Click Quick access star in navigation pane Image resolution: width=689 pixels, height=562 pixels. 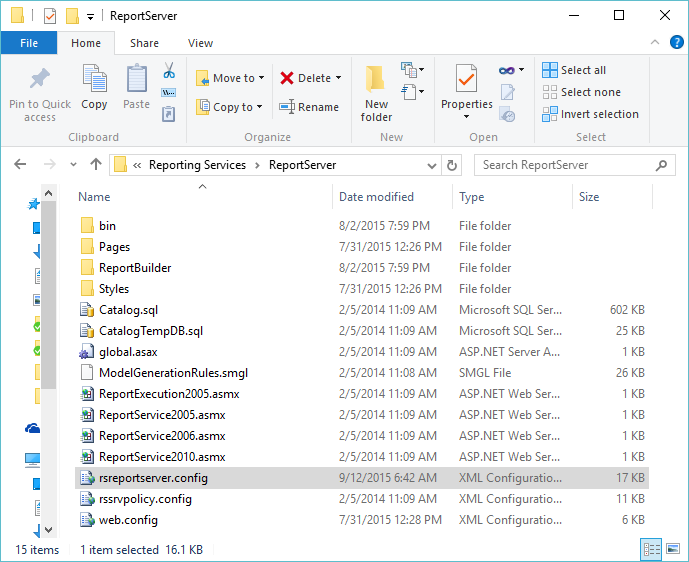(34, 204)
